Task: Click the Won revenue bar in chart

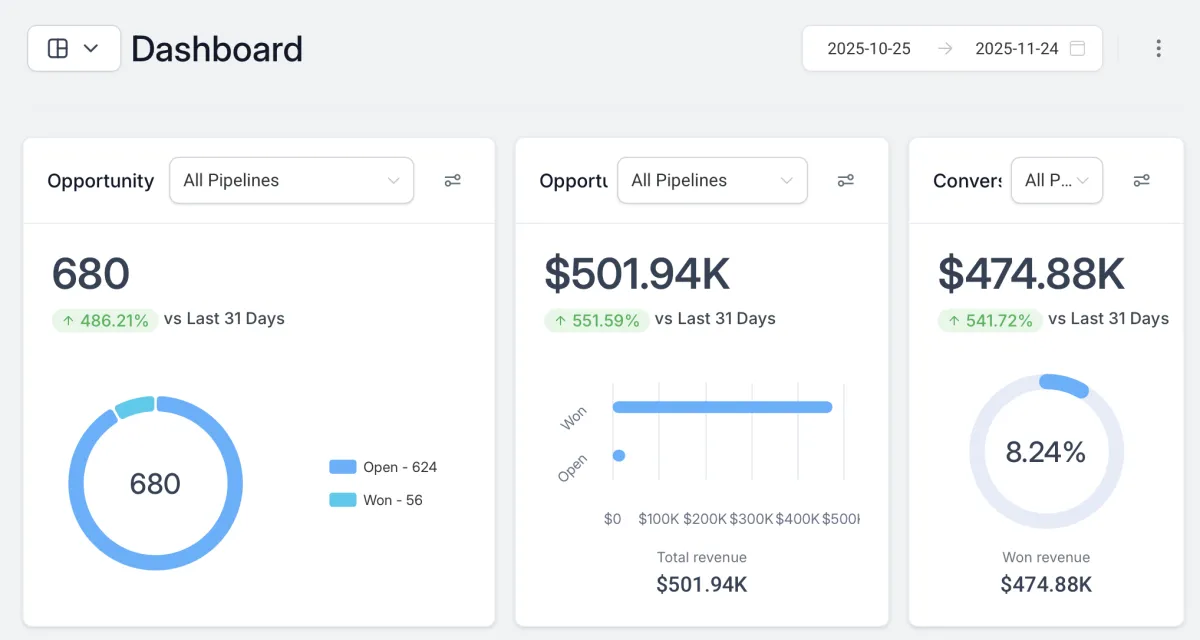Action: pyautogui.click(x=722, y=407)
